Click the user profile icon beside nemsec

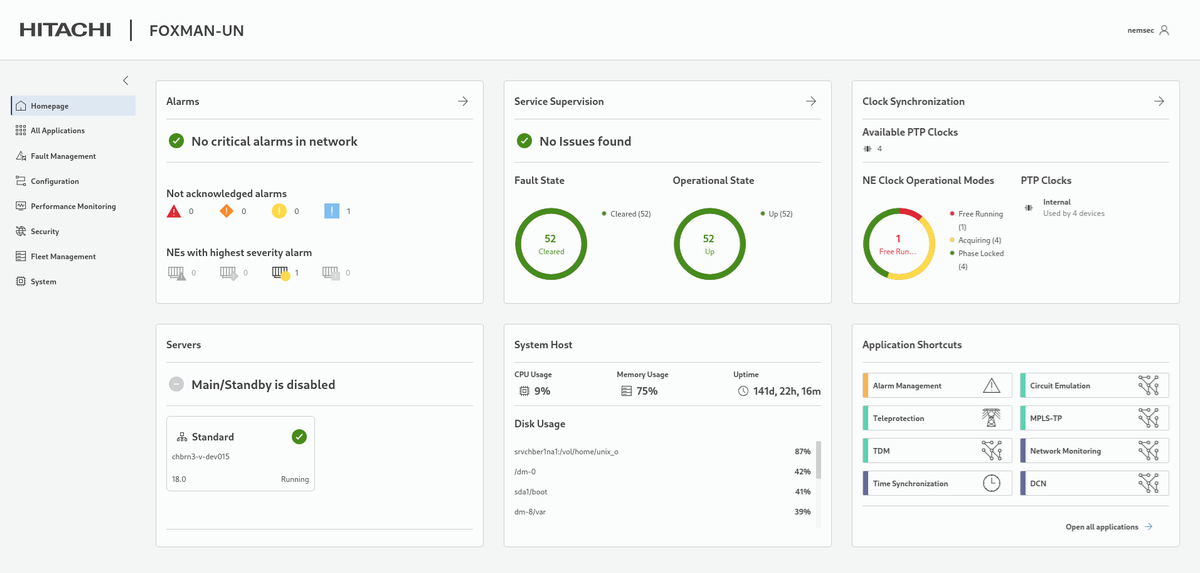[1164, 30]
